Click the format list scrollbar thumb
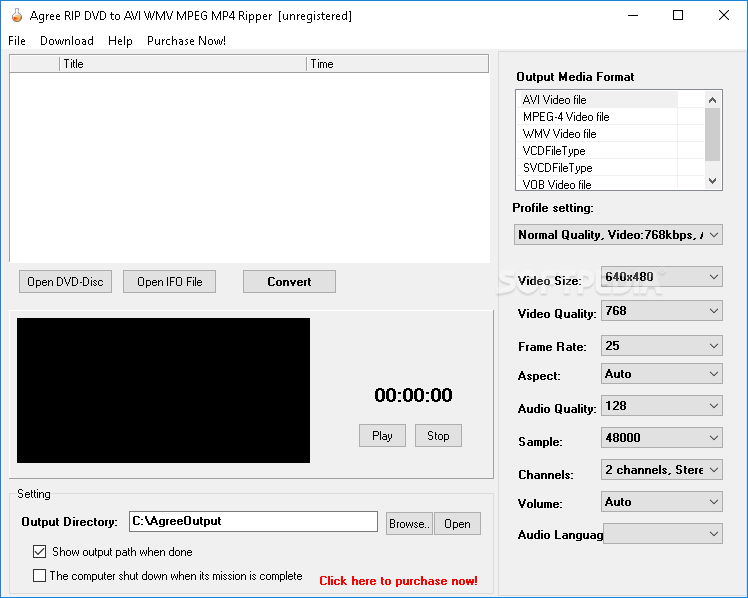This screenshot has height=598, width=748. click(713, 134)
